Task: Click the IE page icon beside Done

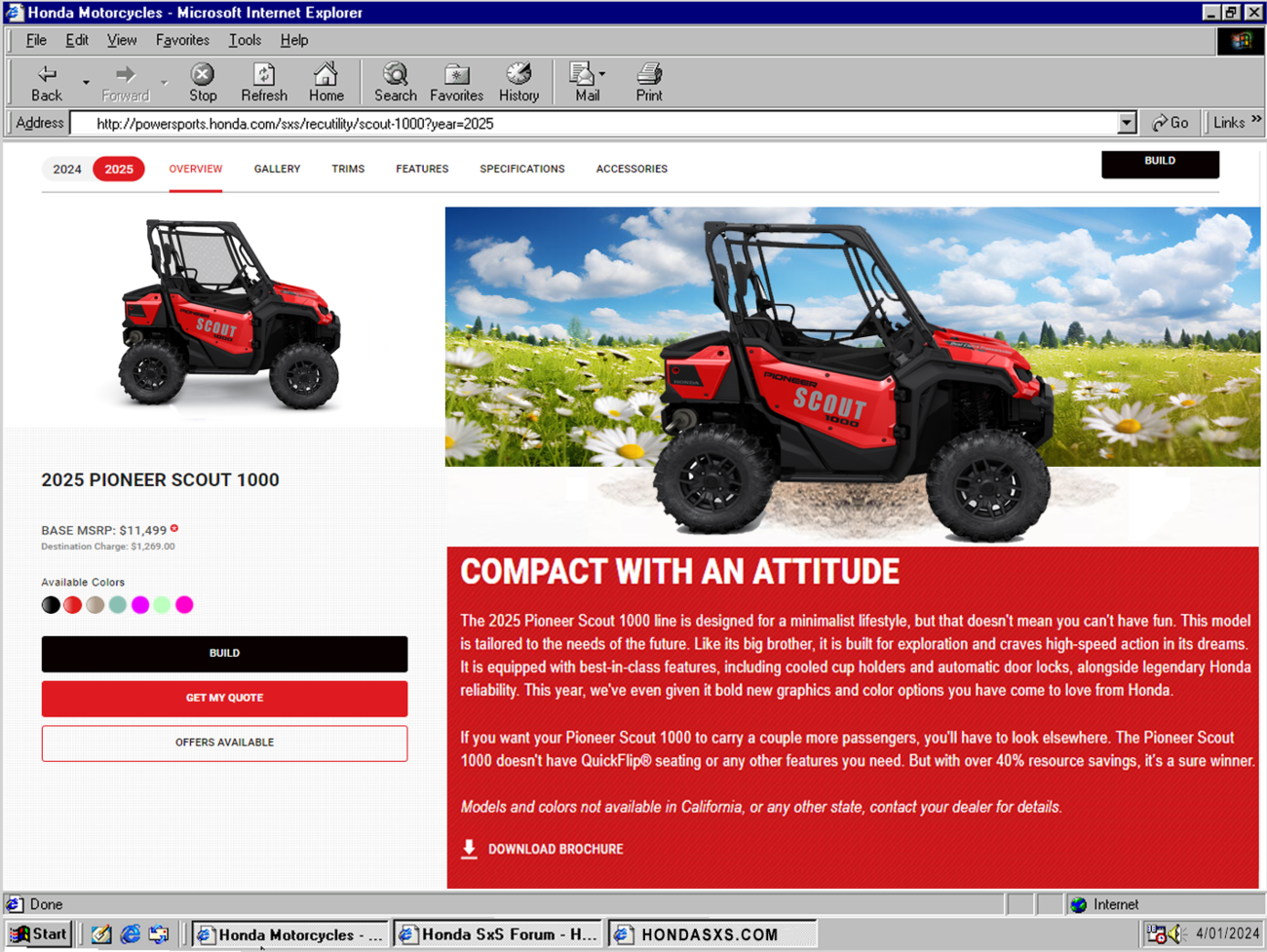Action: (15, 904)
